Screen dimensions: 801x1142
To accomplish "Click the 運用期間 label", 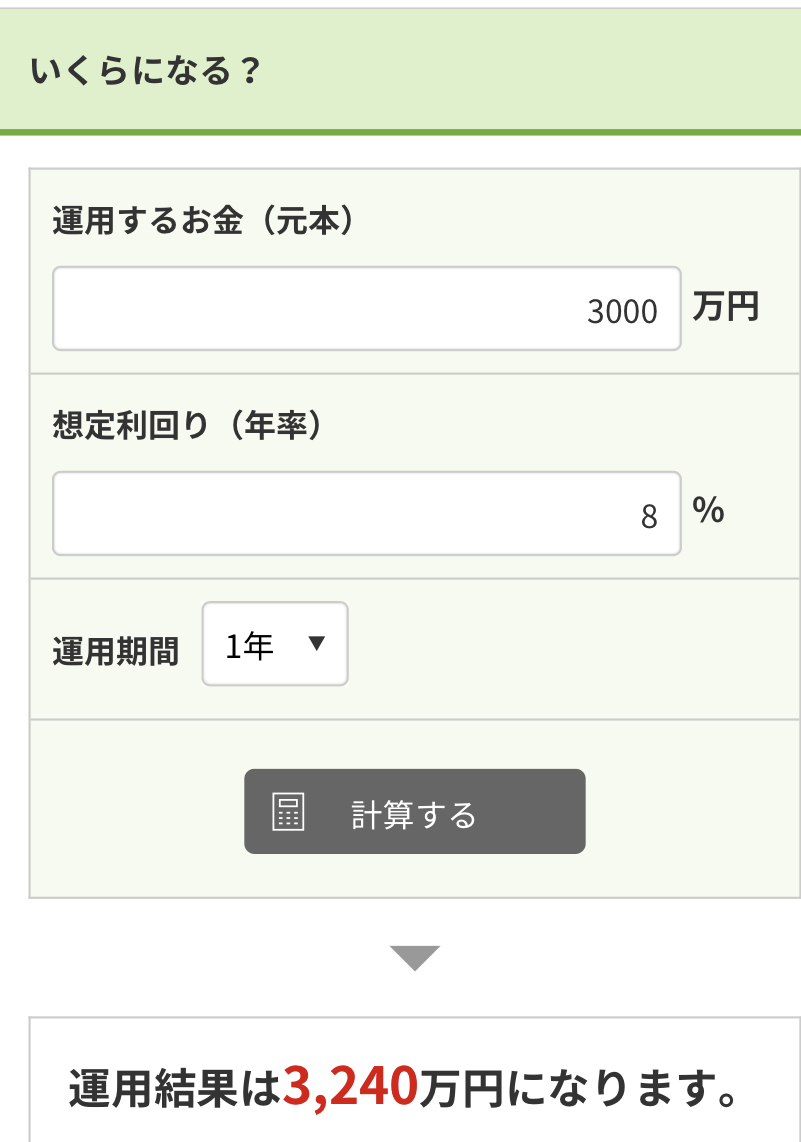I will click(x=116, y=651).
